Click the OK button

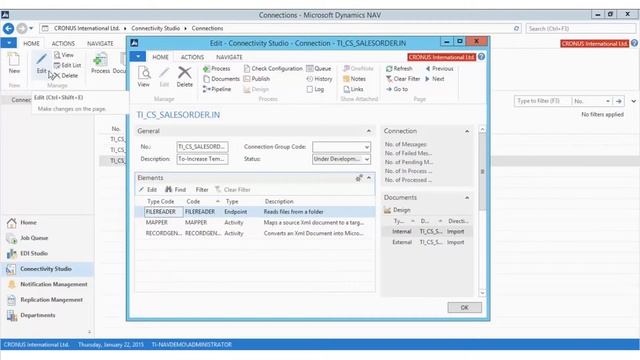point(464,307)
